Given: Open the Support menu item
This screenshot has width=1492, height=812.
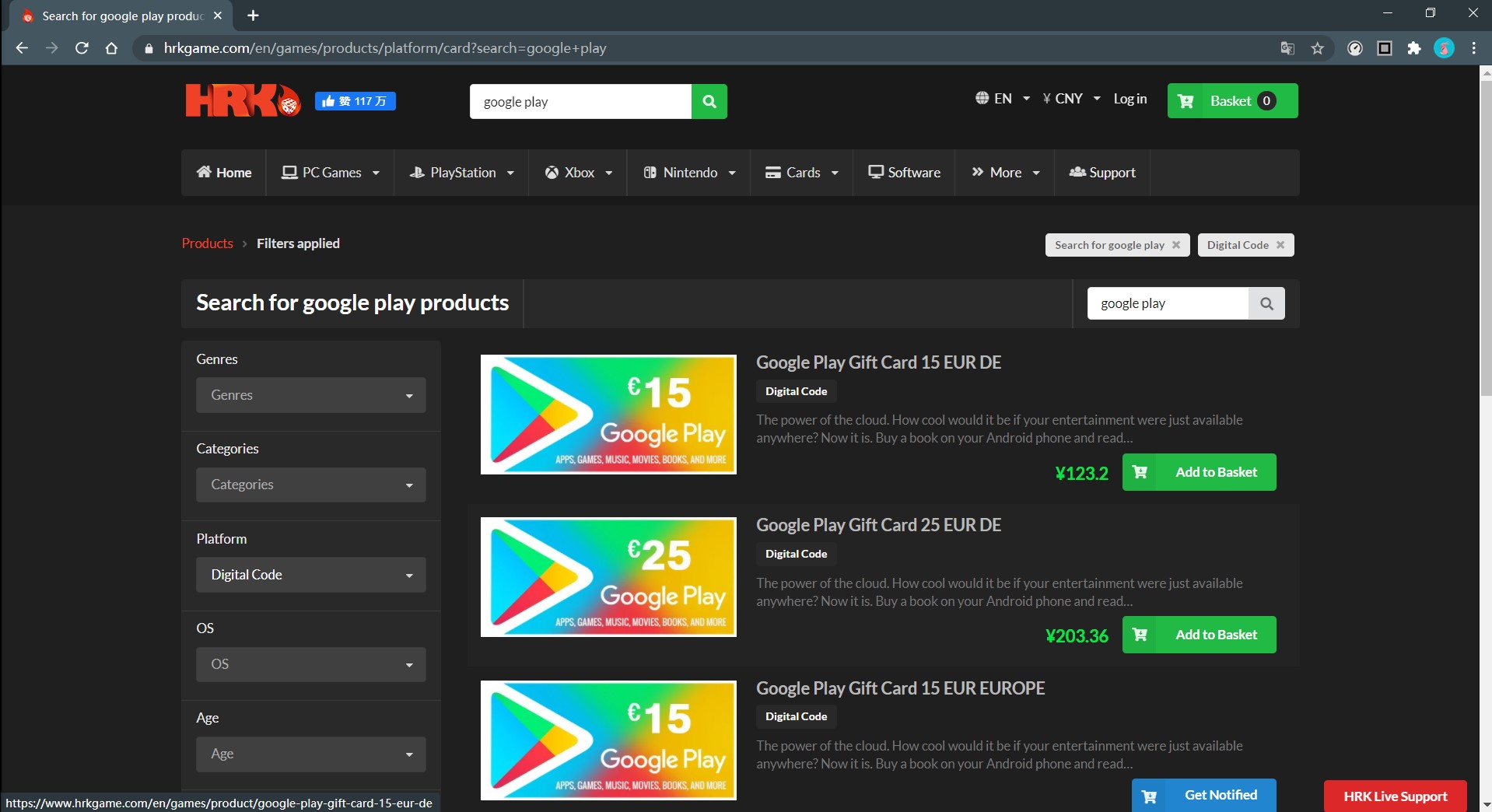Looking at the screenshot, I should 1102,173.
